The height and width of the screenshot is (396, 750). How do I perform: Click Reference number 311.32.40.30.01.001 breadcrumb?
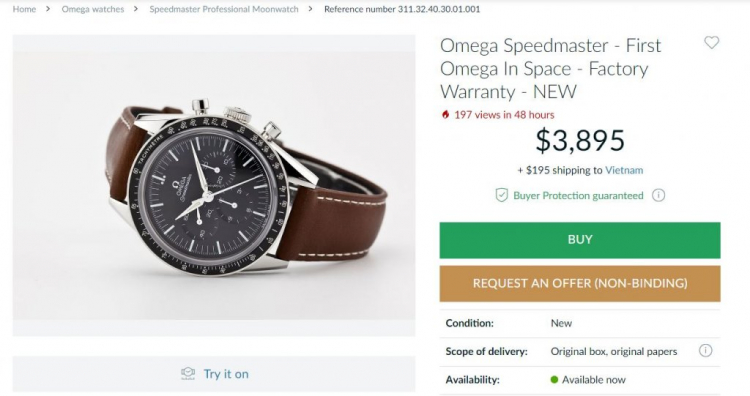point(402,9)
